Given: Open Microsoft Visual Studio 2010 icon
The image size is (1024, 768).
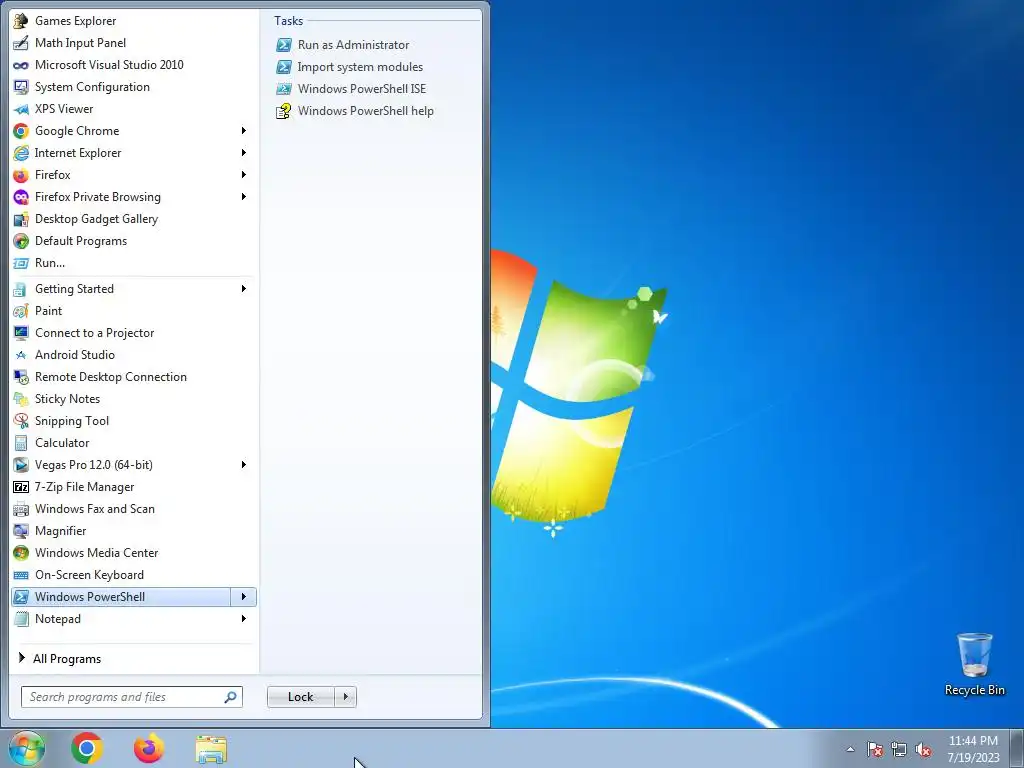Looking at the screenshot, I should point(21,65).
